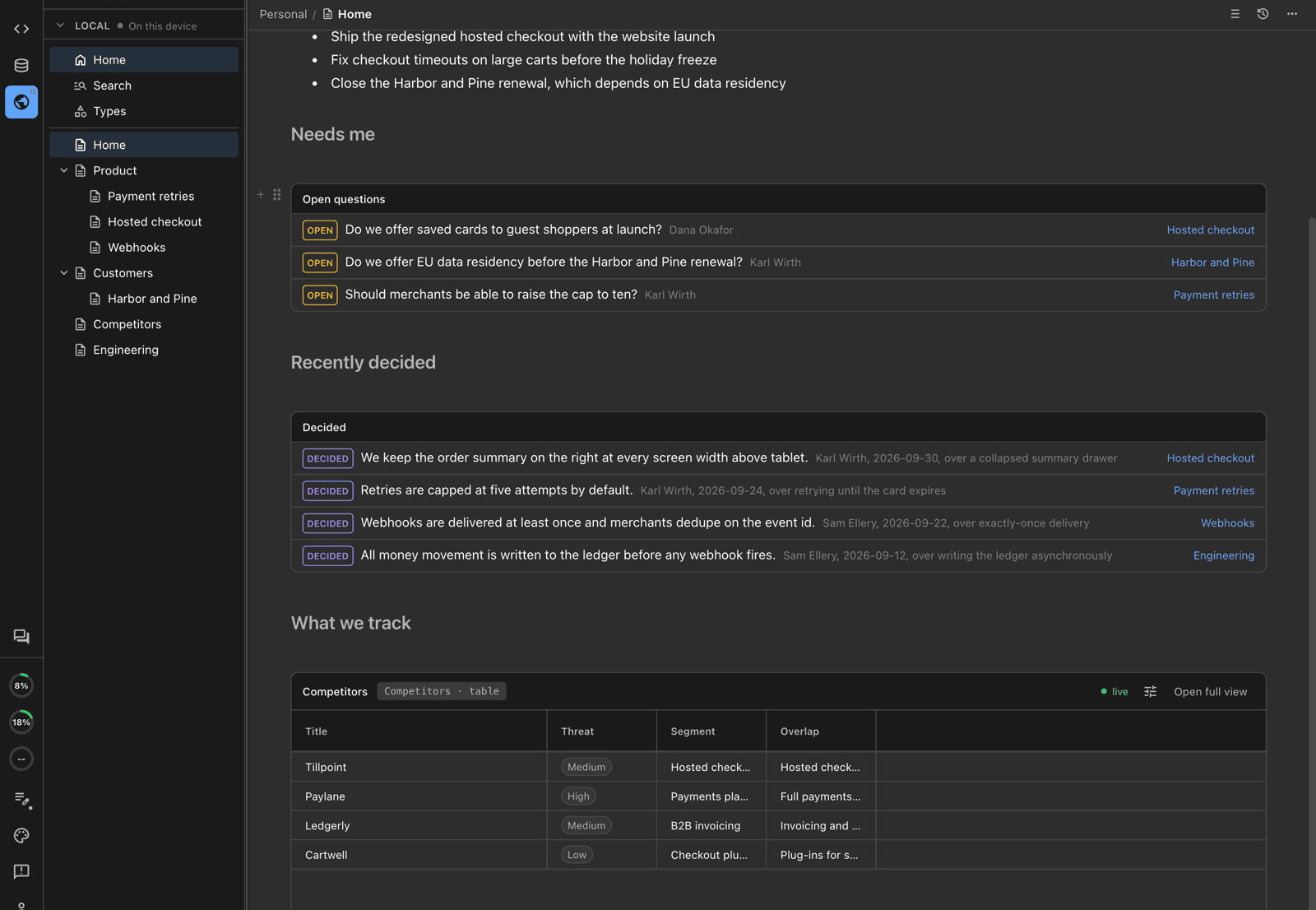Screen dimensions: 1316x910
Task: Open the feedback message icon
Action: click(21, 871)
